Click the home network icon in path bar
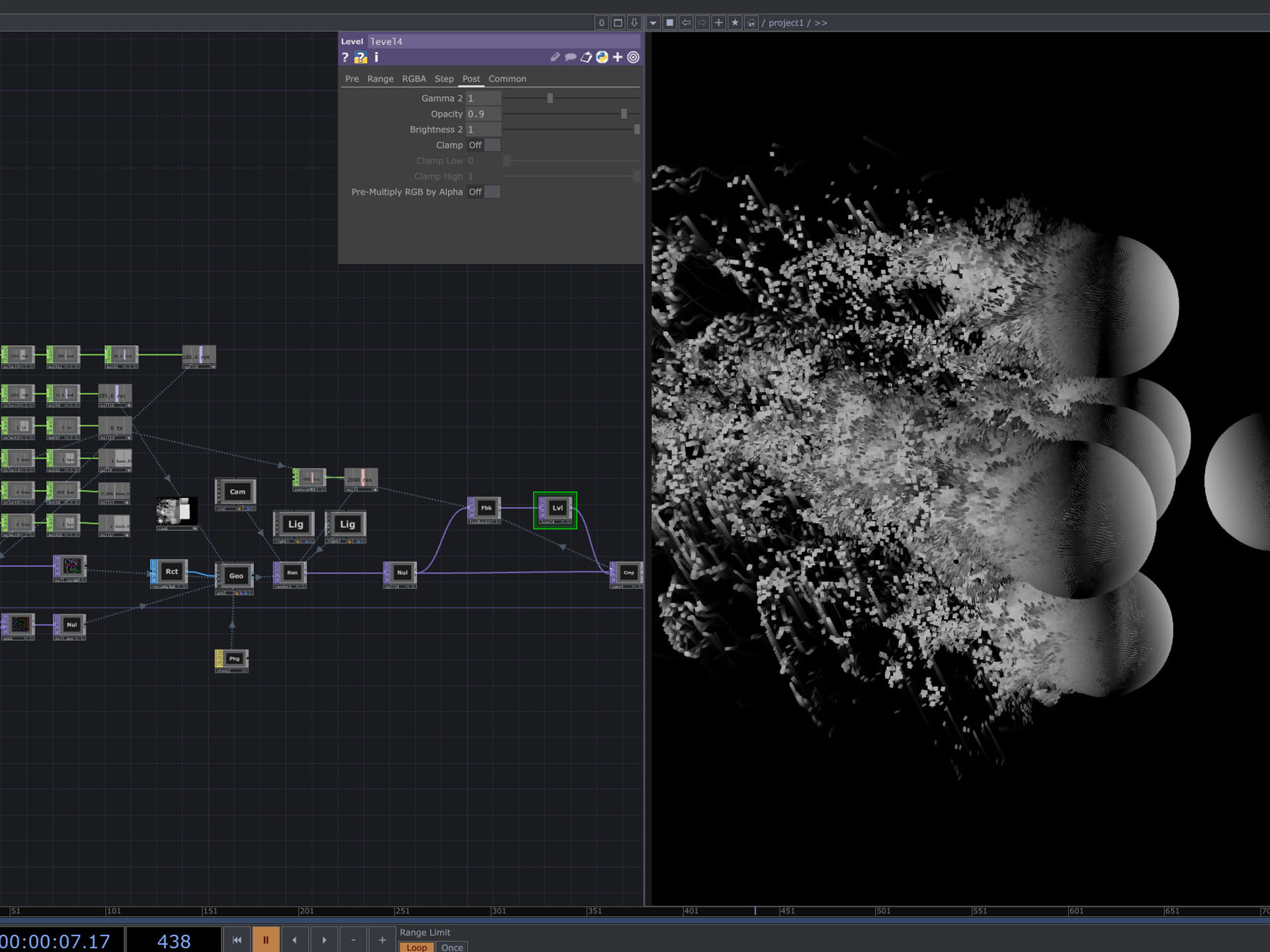This screenshot has height=952, width=1270. click(751, 22)
